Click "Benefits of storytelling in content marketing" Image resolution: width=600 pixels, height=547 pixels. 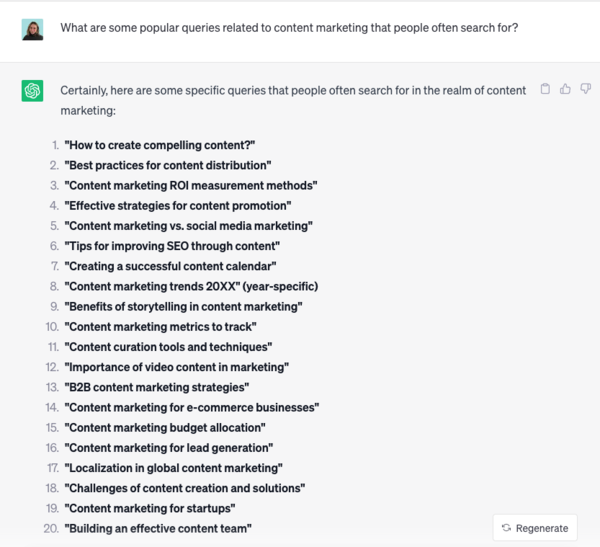[x=183, y=306]
